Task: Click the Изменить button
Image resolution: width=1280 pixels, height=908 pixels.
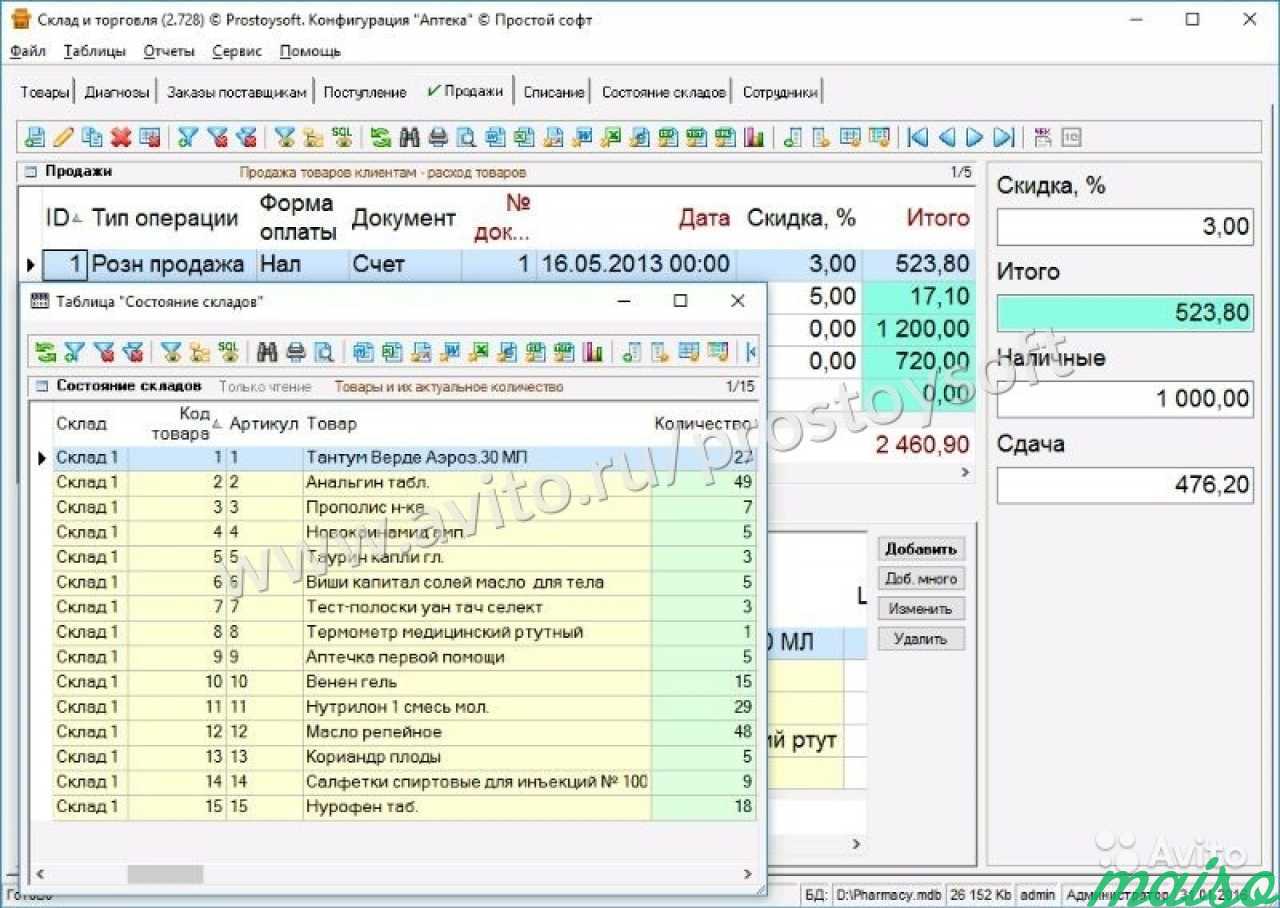Action: coord(921,609)
